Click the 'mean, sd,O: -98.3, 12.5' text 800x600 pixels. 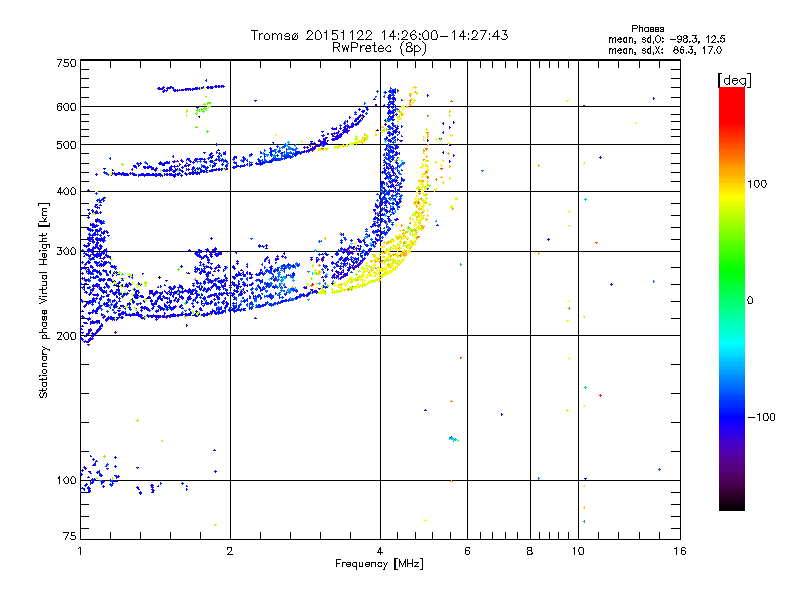point(666,39)
